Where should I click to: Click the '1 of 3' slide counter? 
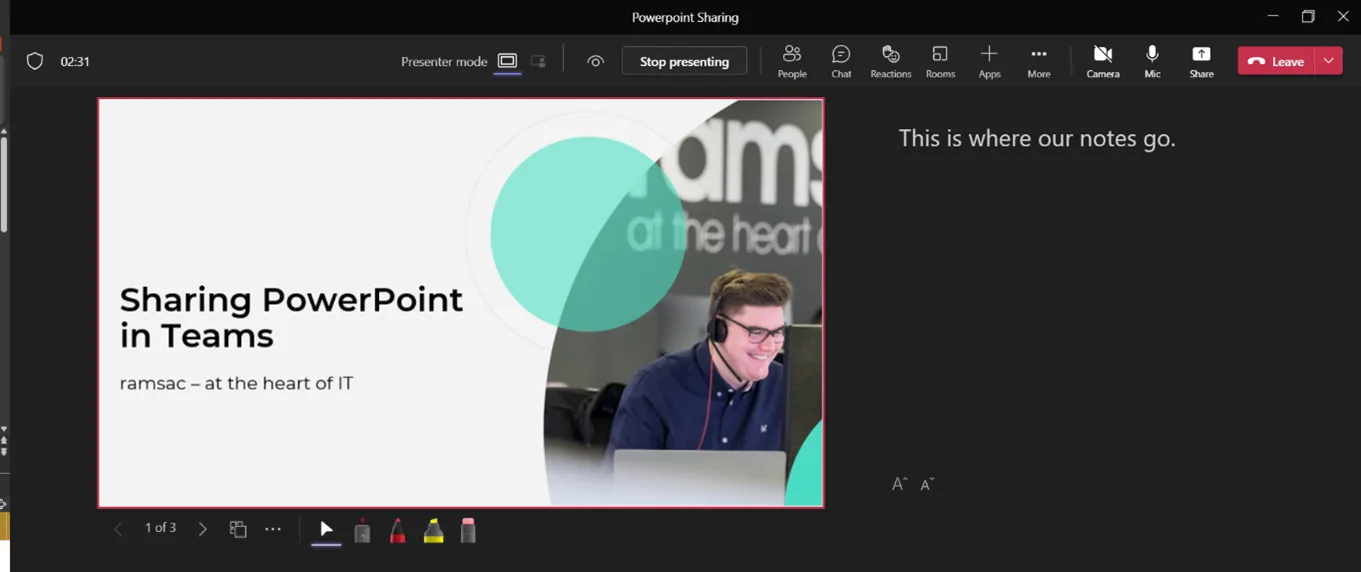(160, 527)
